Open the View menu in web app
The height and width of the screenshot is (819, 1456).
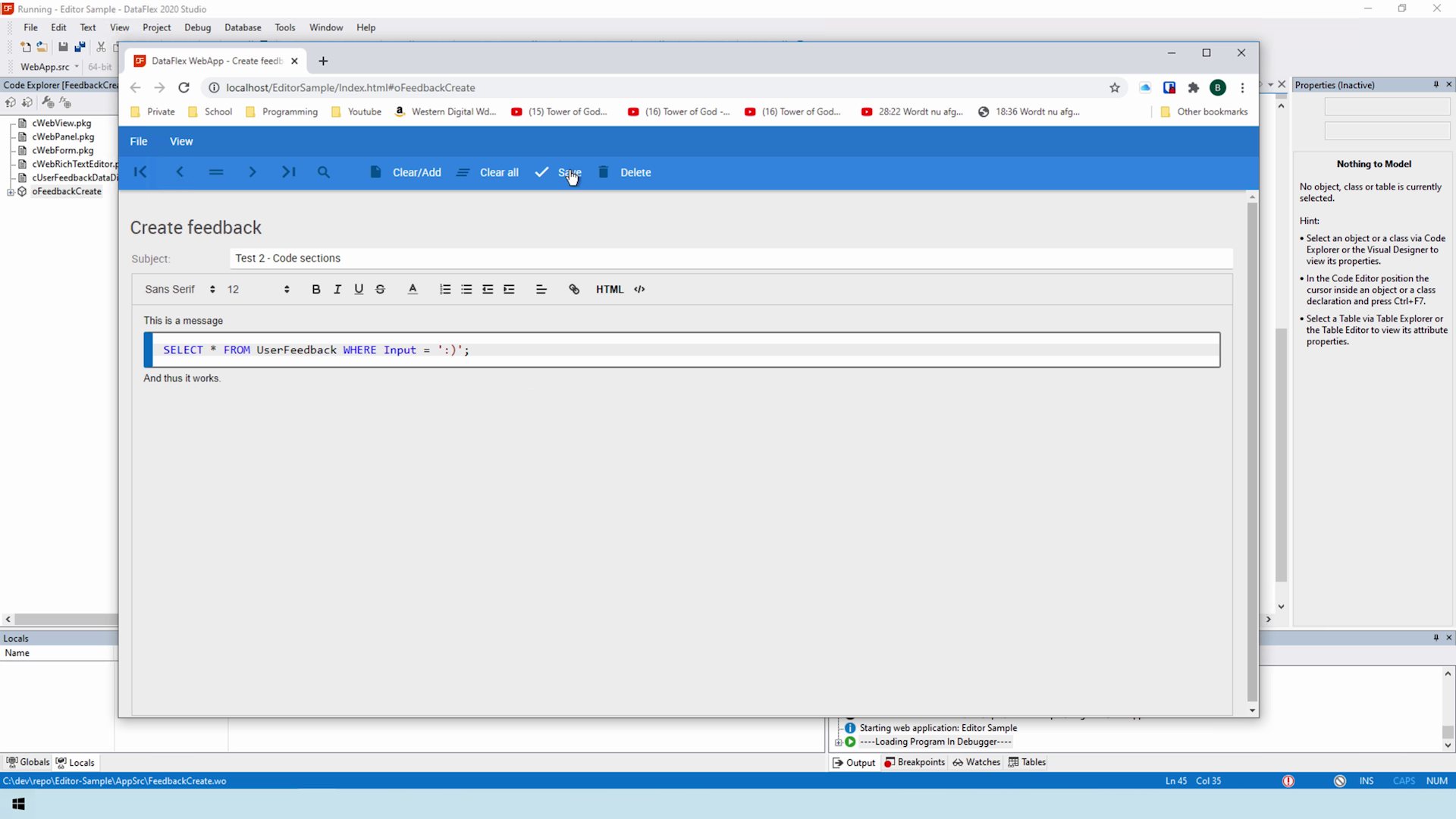(181, 141)
